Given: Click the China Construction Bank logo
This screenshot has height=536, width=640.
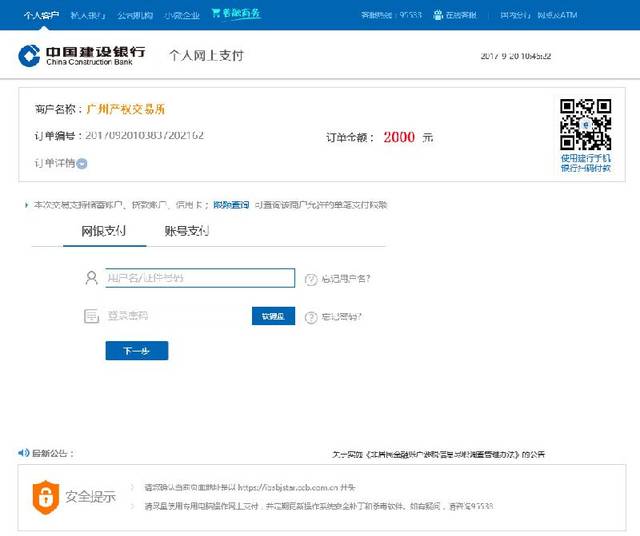Looking at the screenshot, I should 82,56.
